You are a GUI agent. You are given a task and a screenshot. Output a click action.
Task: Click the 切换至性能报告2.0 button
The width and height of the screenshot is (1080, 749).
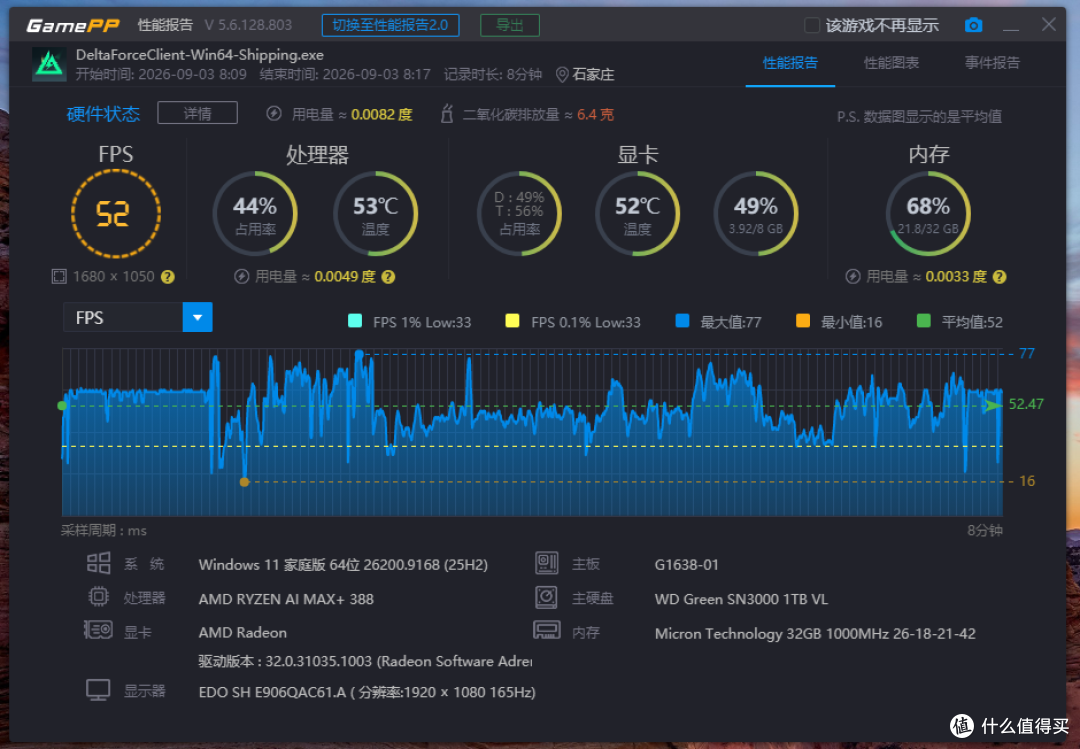click(x=391, y=25)
